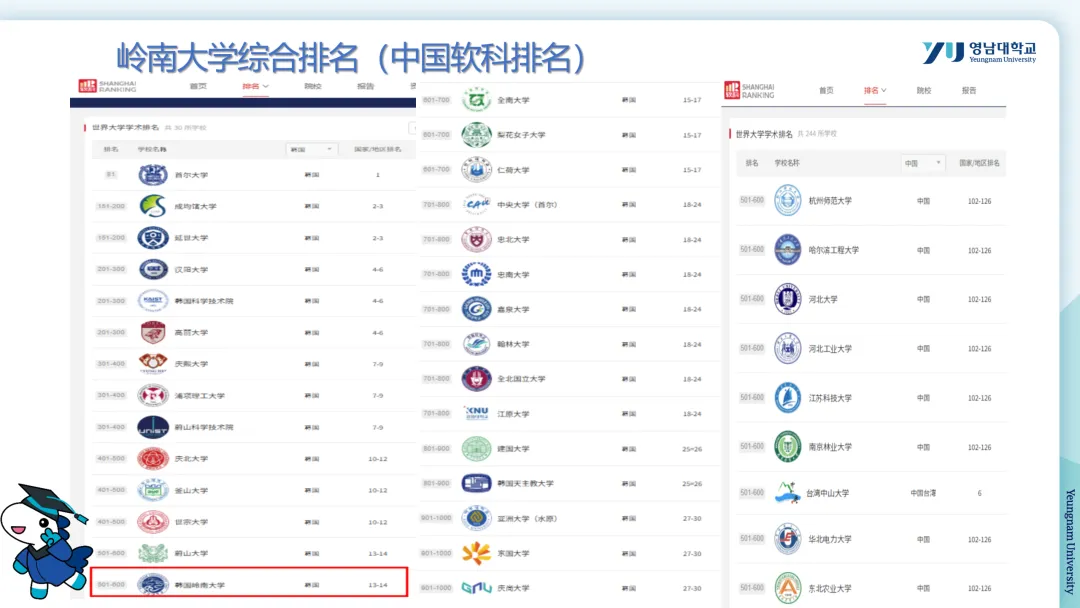Open the 蔚山大学 school name link

click(x=191, y=553)
